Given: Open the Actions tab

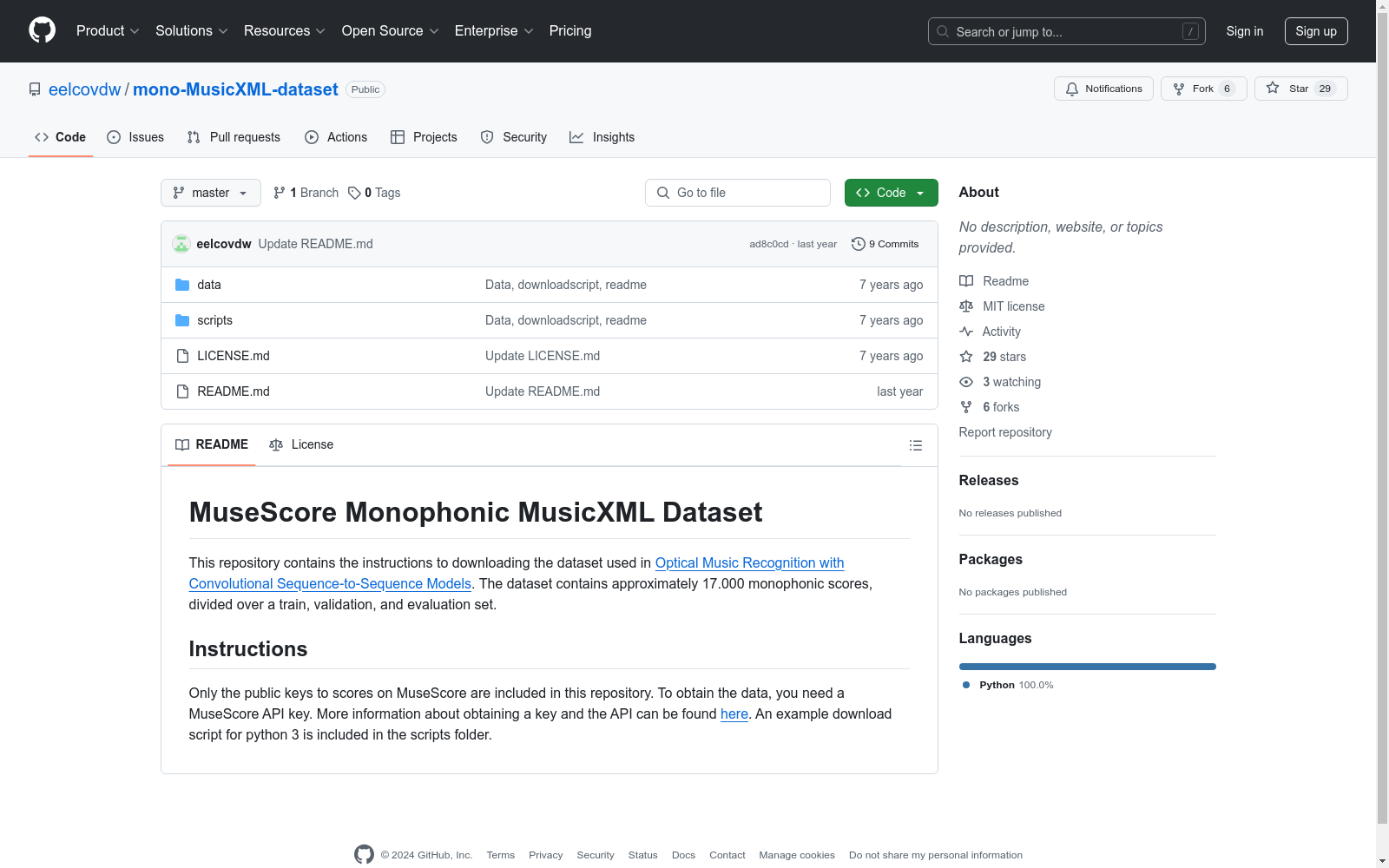Looking at the screenshot, I should 336,137.
